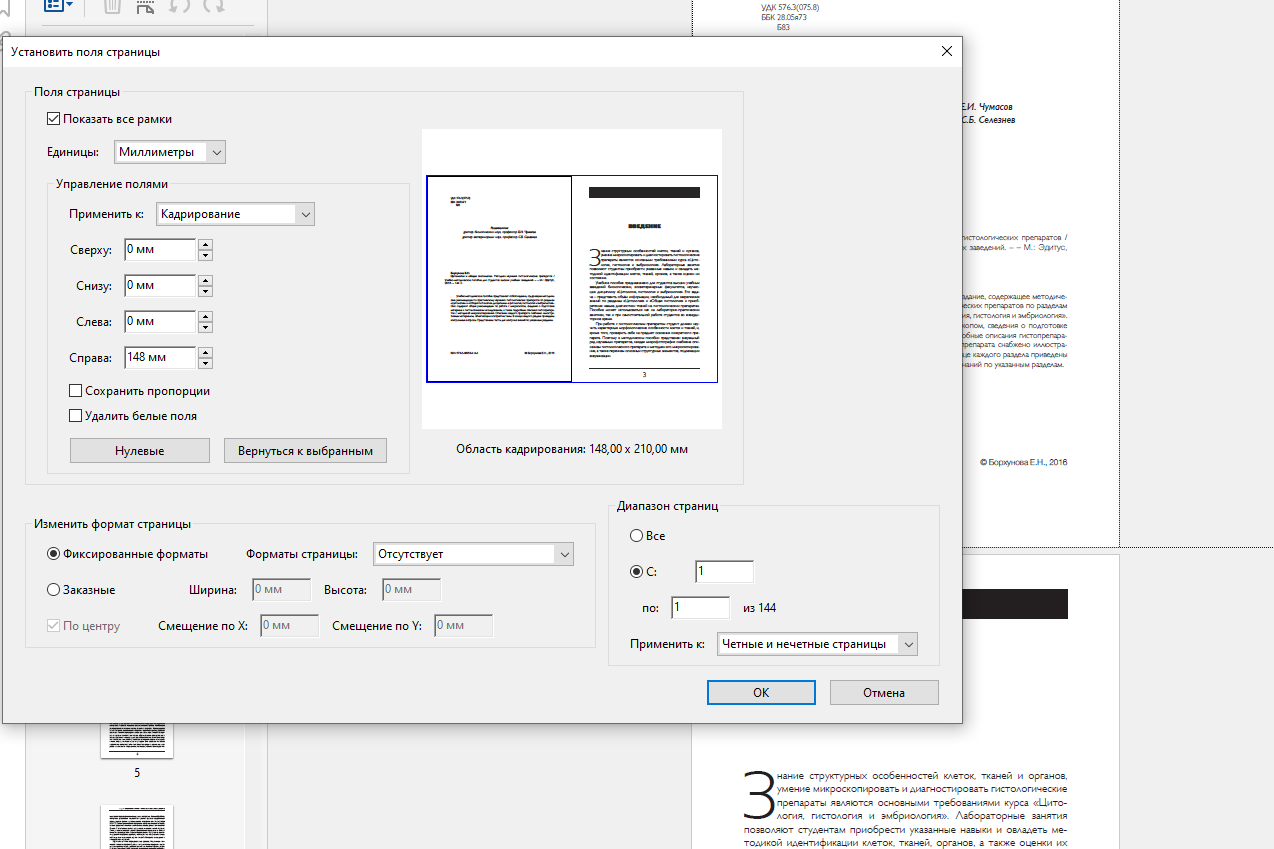The height and width of the screenshot is (849, 1274).
Task: Click the crop preview image in dialog
Action: (572, 279)
